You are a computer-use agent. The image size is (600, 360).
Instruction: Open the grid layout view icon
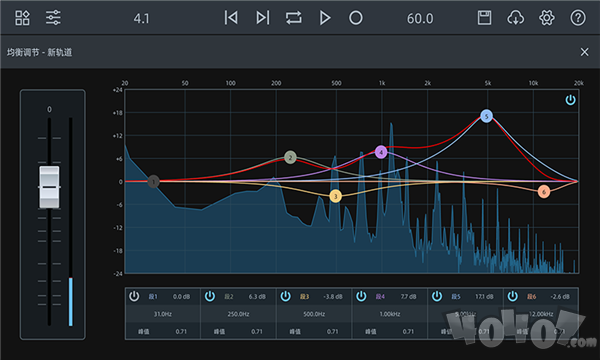[22, 18]
